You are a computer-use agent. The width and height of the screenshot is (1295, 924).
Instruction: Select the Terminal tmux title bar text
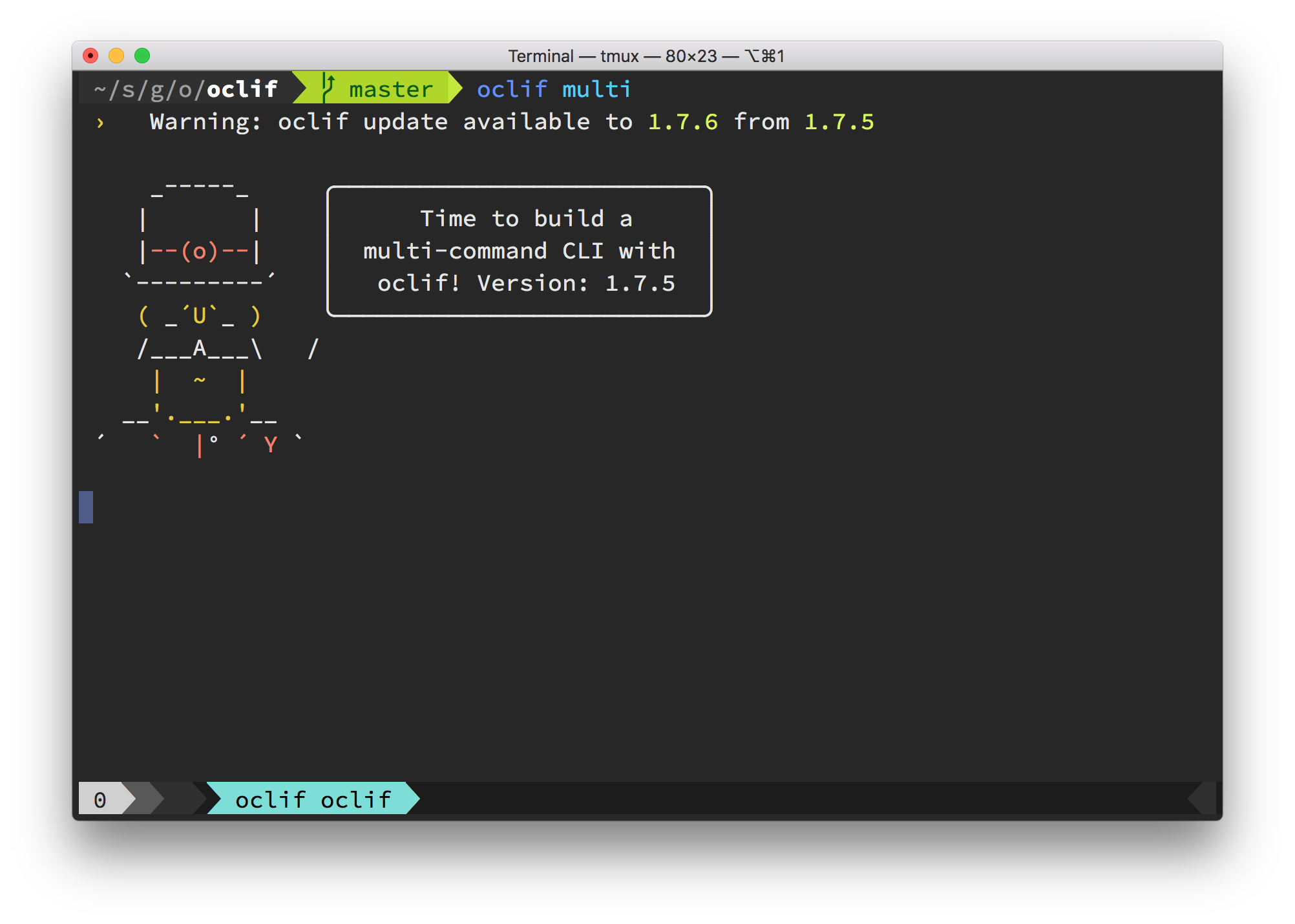[645, 56]
